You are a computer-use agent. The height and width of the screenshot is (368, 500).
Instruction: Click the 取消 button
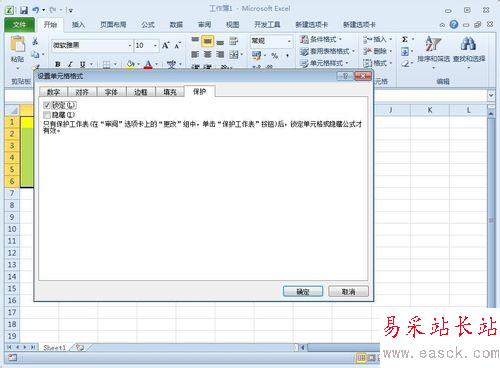pyautogui.click(x=348, y=292)
